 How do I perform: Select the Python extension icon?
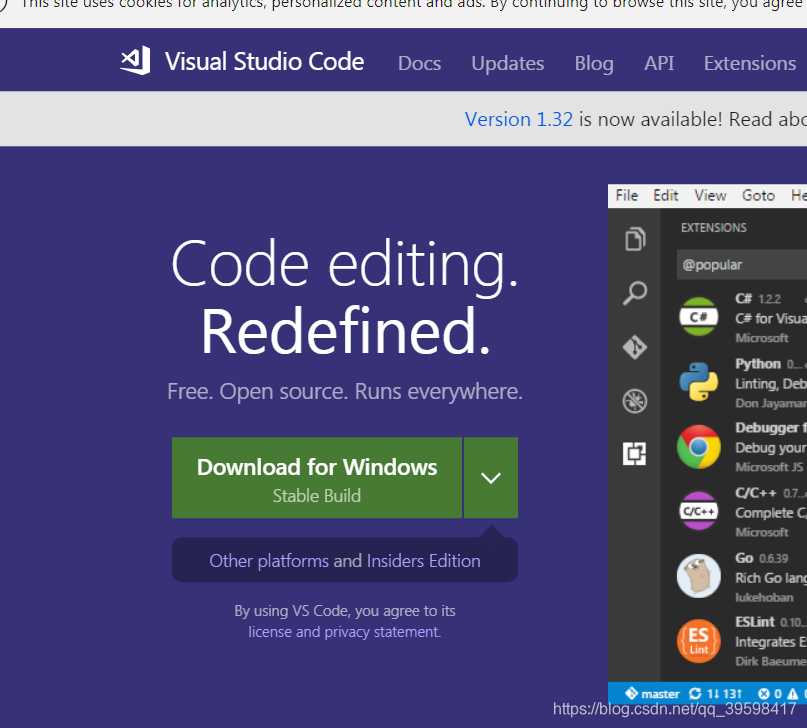698,382
